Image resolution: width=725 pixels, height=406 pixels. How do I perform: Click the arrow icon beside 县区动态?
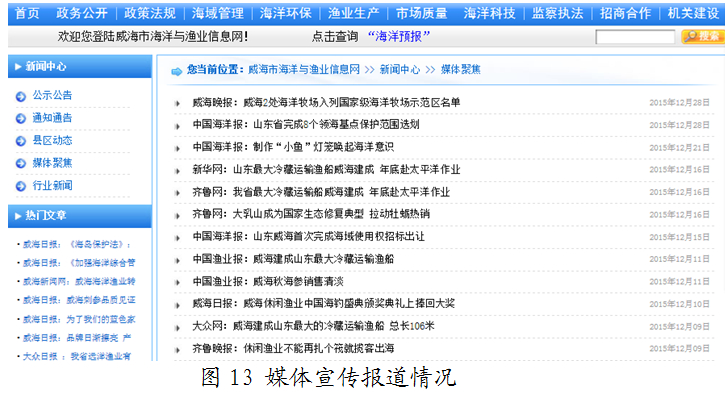tap(21, 141)
